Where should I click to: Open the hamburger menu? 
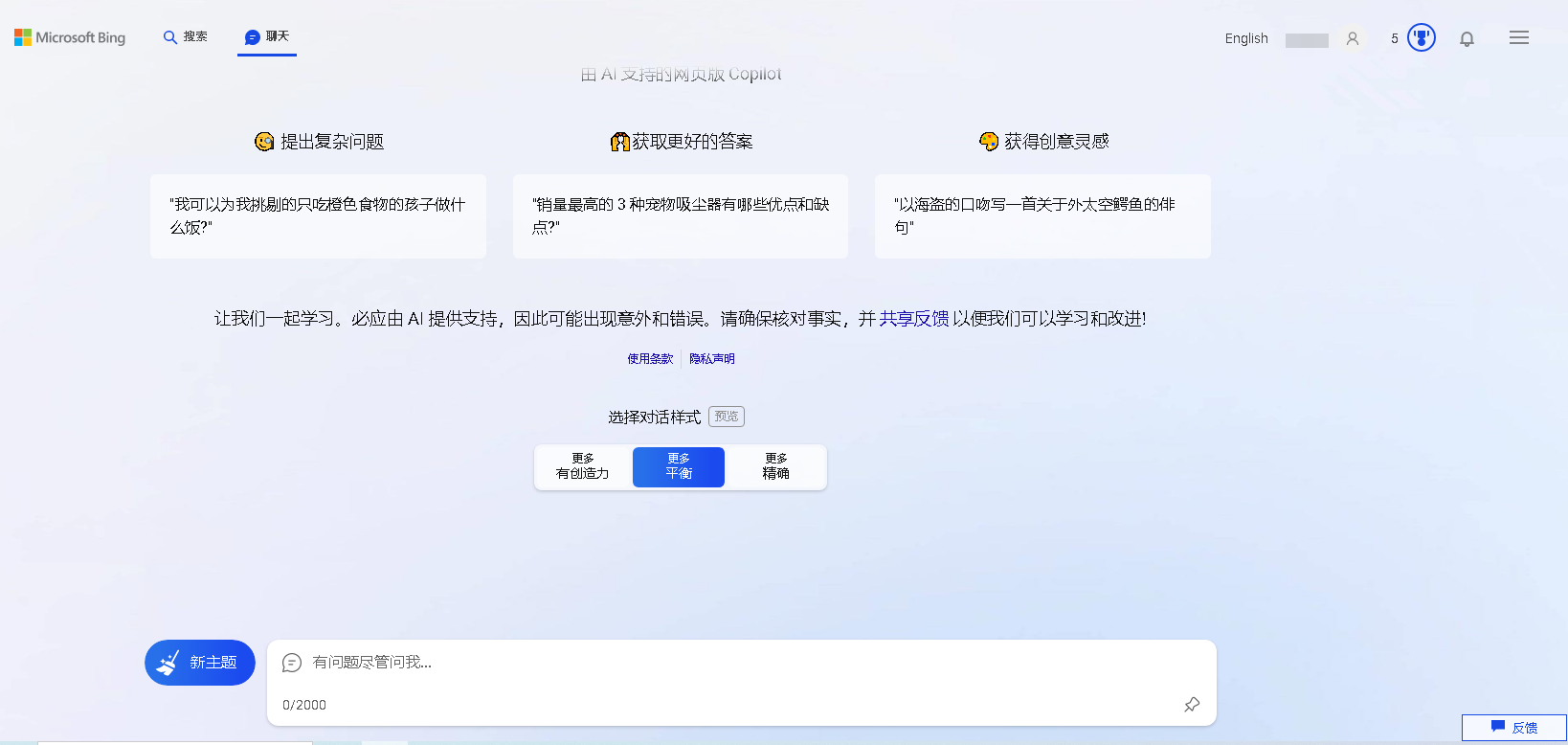1519,37
